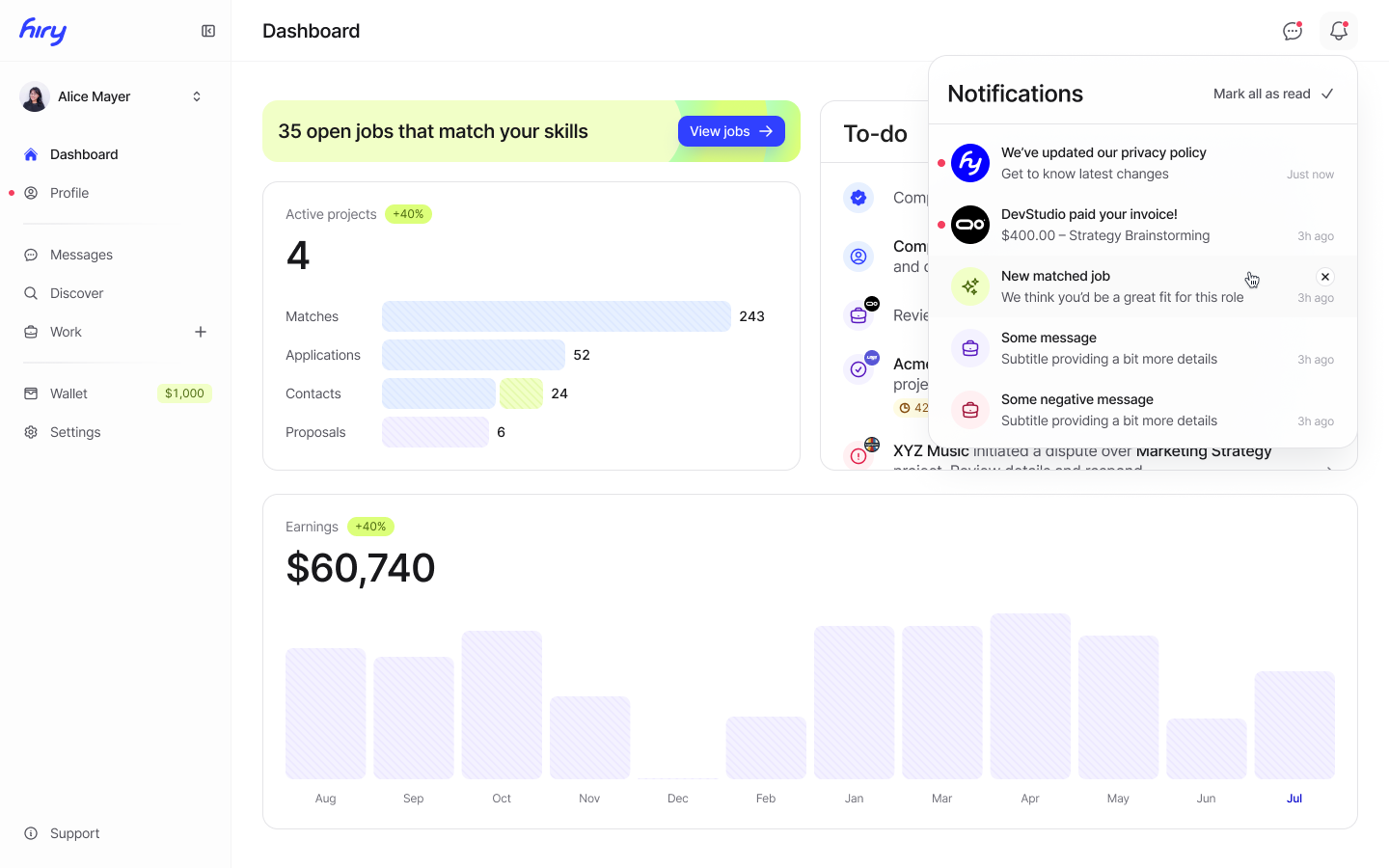The height and width of the screenshot is (868, 1389).
Task: Click the notification bell icon
Action: click(x=1339, y=31)
